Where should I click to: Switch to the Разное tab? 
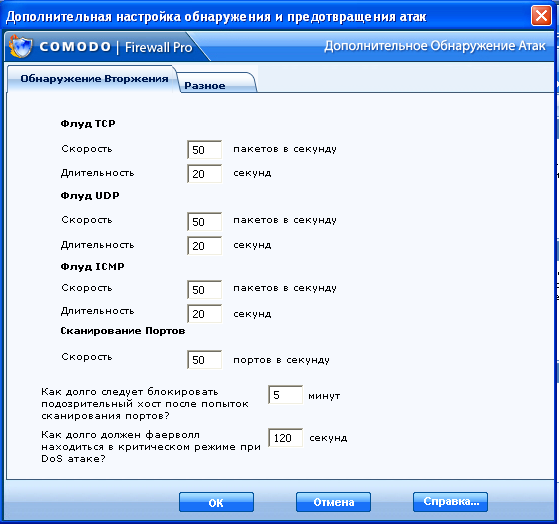[216, 83]
